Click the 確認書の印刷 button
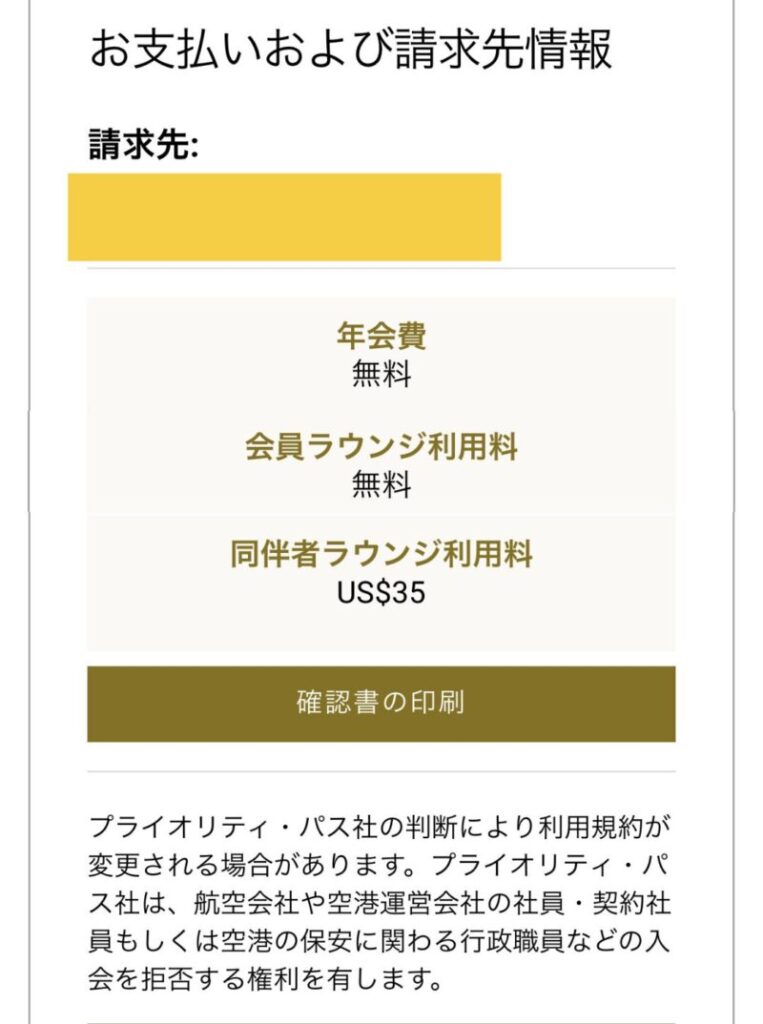This screenshot has height=1024, width=763. click(381, 703)
